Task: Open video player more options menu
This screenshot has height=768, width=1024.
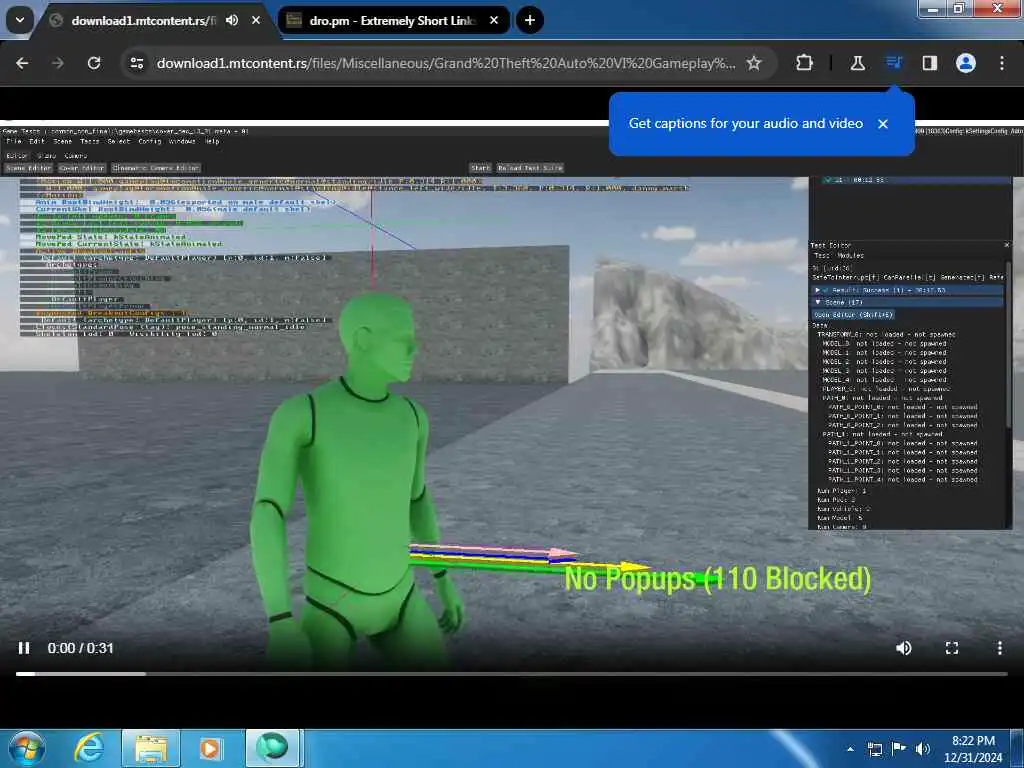Action: (x=1000, y=648)
